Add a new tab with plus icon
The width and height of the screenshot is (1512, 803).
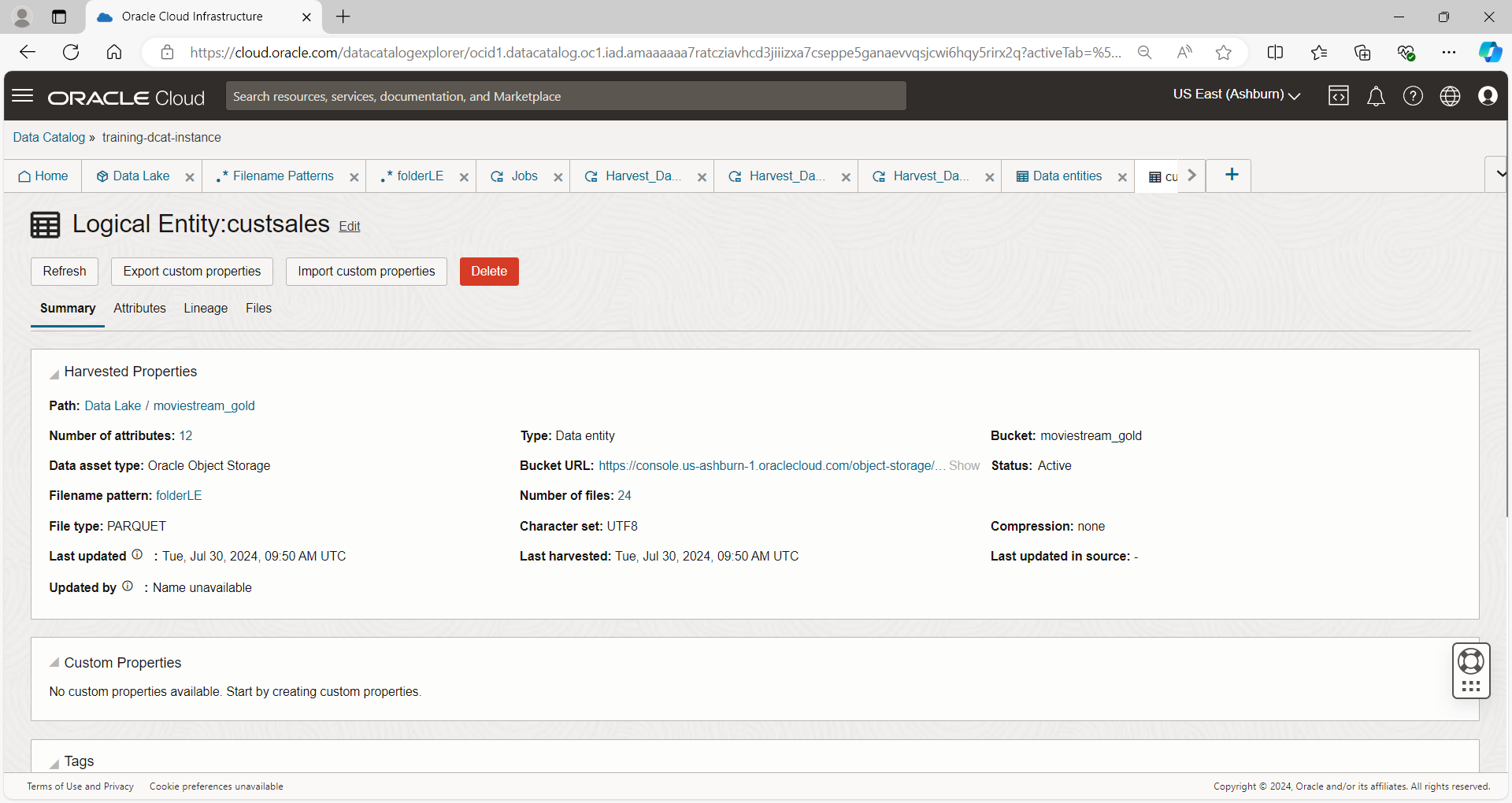[x=1232, y=175]
